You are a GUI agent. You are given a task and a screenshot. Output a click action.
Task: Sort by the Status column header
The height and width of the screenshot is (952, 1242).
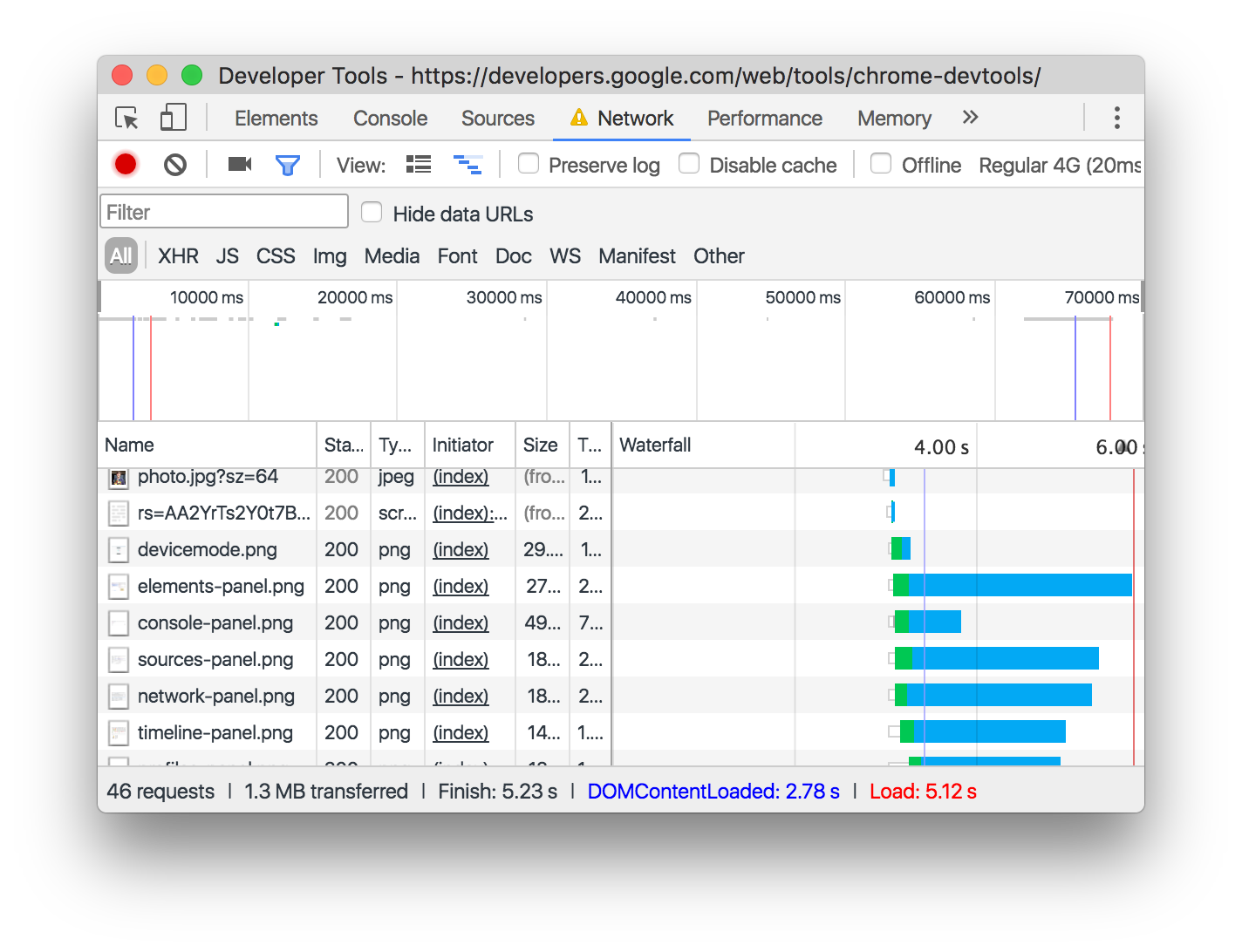(344, 445)
